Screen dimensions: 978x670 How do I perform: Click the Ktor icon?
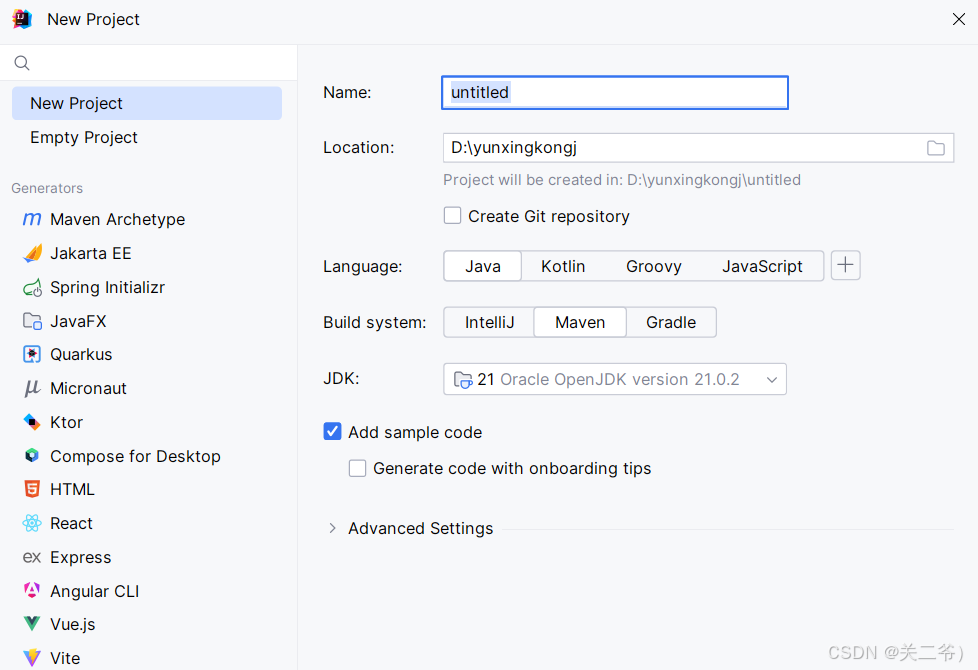32,422
